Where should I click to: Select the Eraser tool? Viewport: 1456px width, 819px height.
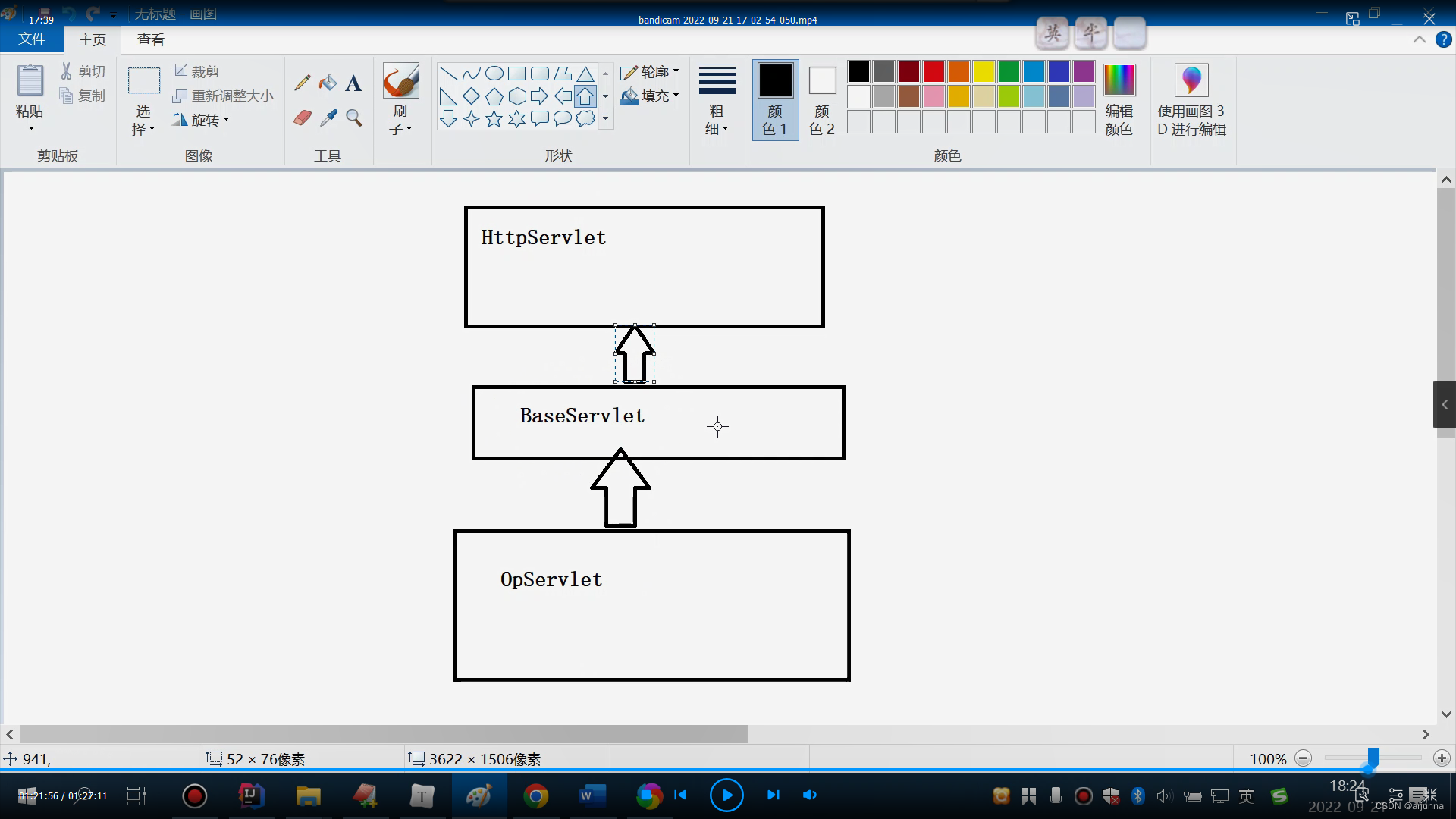click(x=303, y=118)
